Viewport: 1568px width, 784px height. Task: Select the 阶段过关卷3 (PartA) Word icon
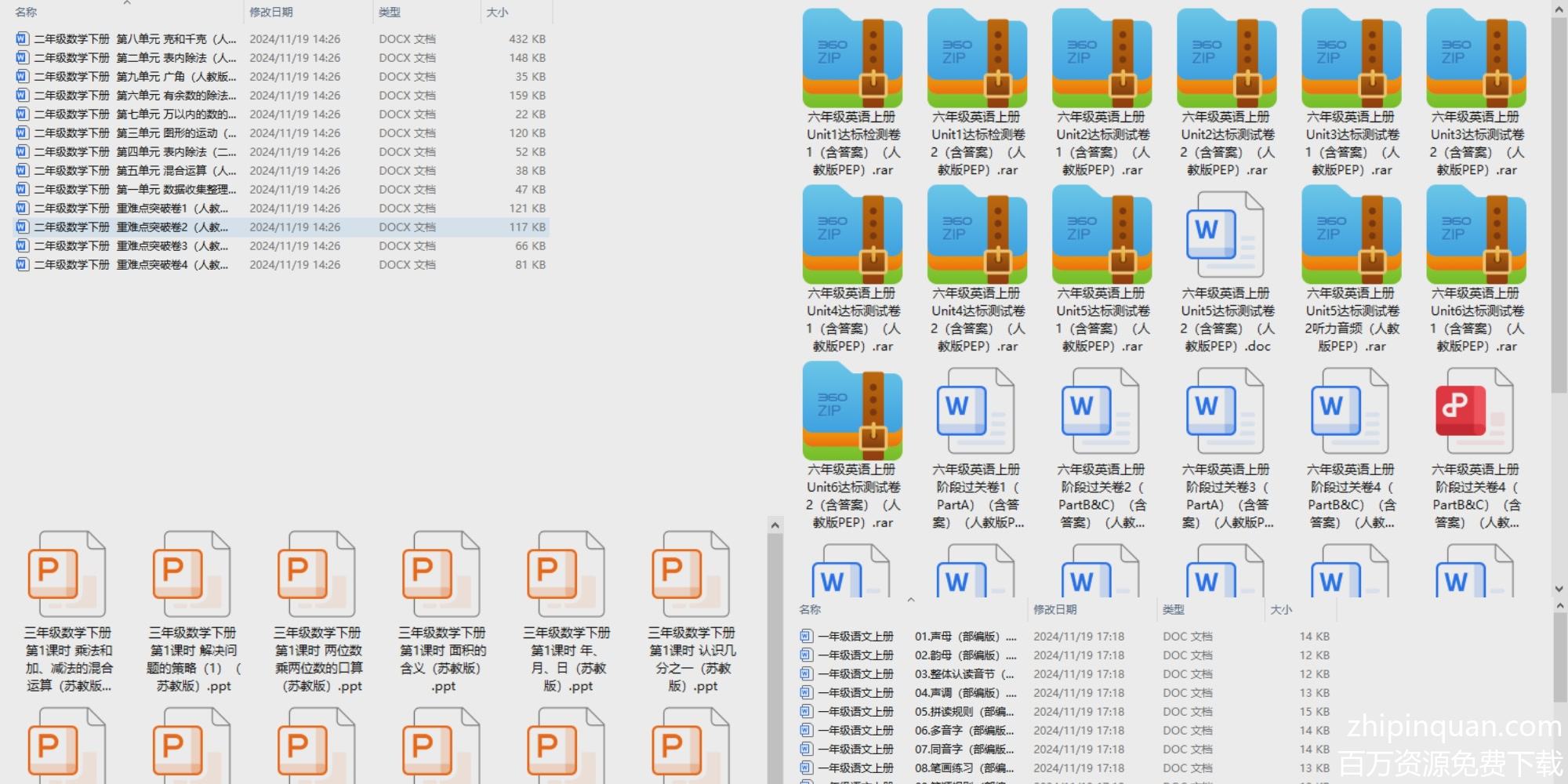coord(1225,412)
